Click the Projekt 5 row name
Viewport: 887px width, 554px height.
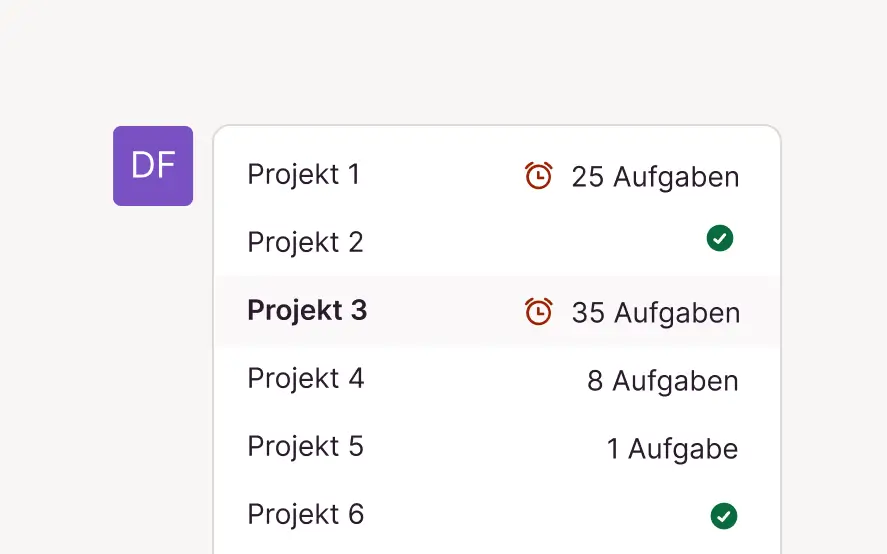[x=305, y=447]
